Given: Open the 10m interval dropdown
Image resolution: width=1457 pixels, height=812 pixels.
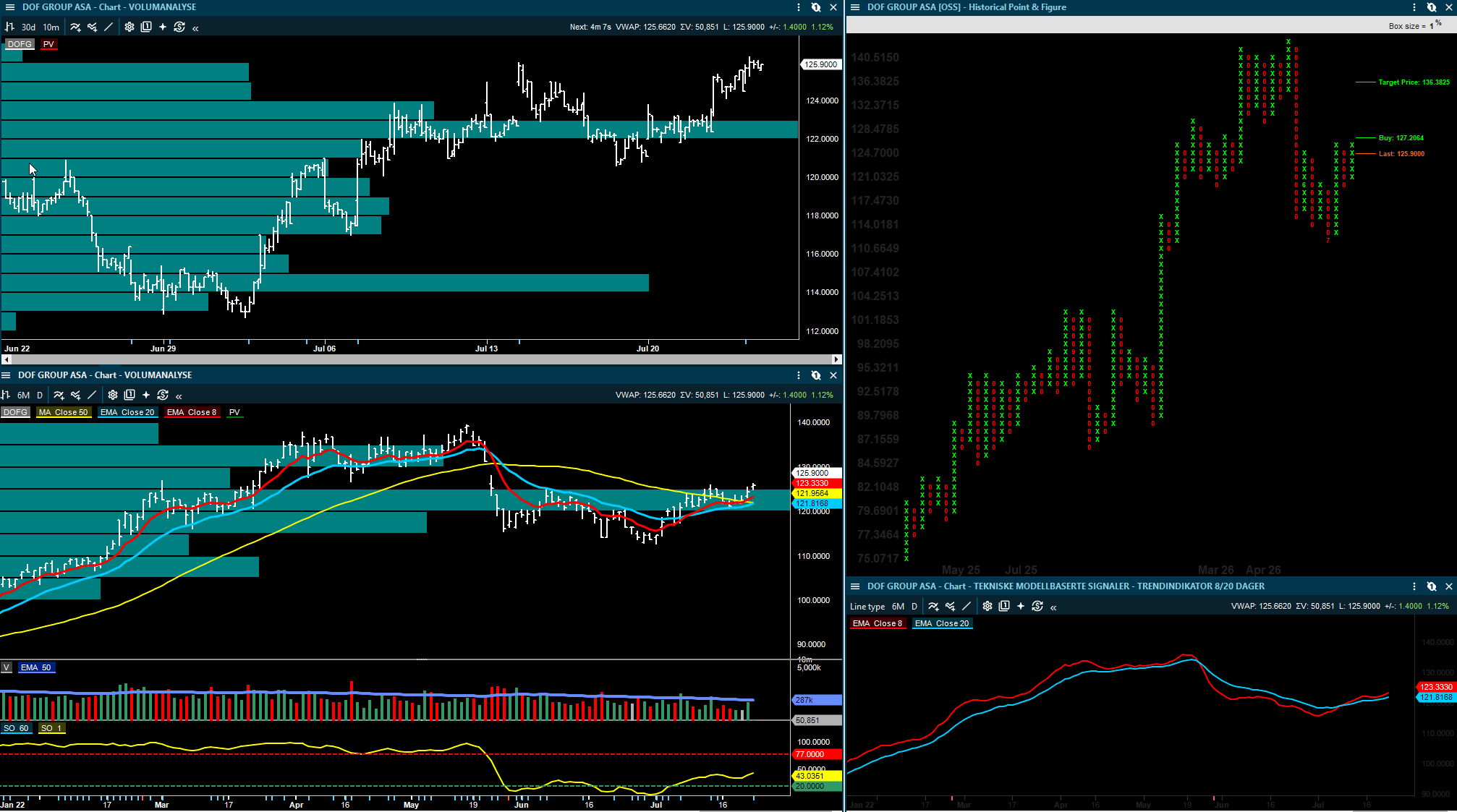Looking at the screenshot, I should [x=51, y=27].
